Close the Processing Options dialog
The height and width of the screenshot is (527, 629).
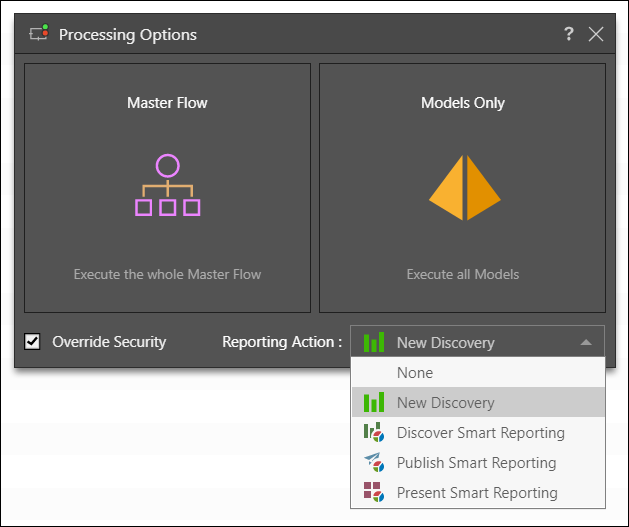(596, 34)
